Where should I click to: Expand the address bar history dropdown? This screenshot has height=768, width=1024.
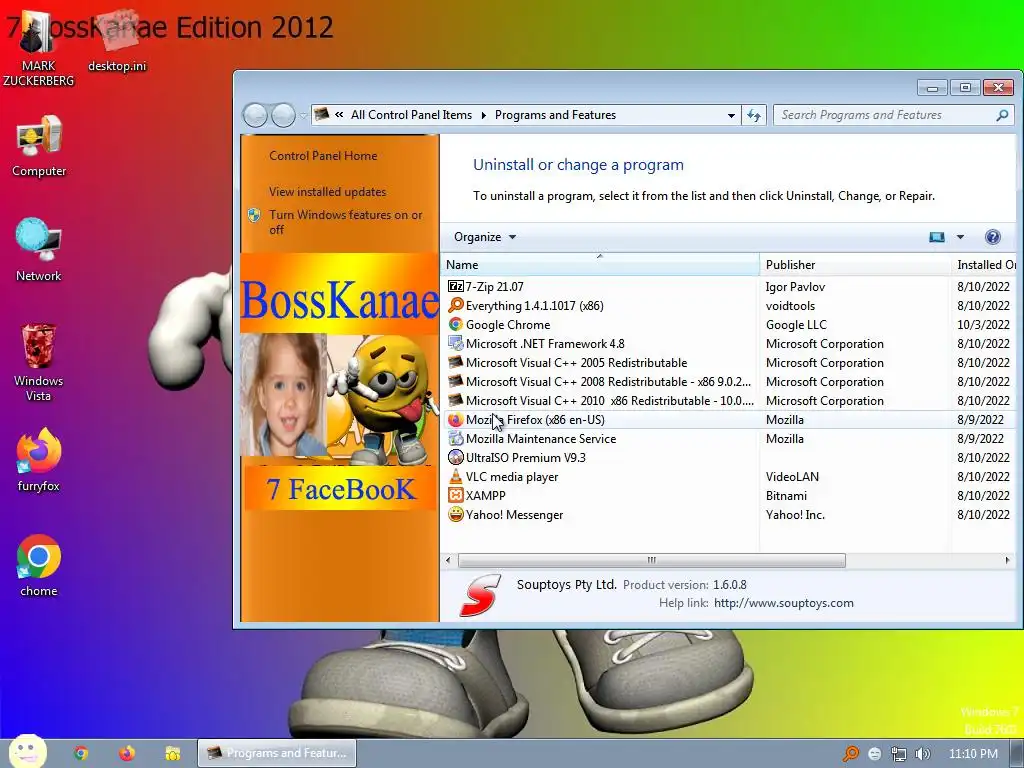click(x=731, y=116)
